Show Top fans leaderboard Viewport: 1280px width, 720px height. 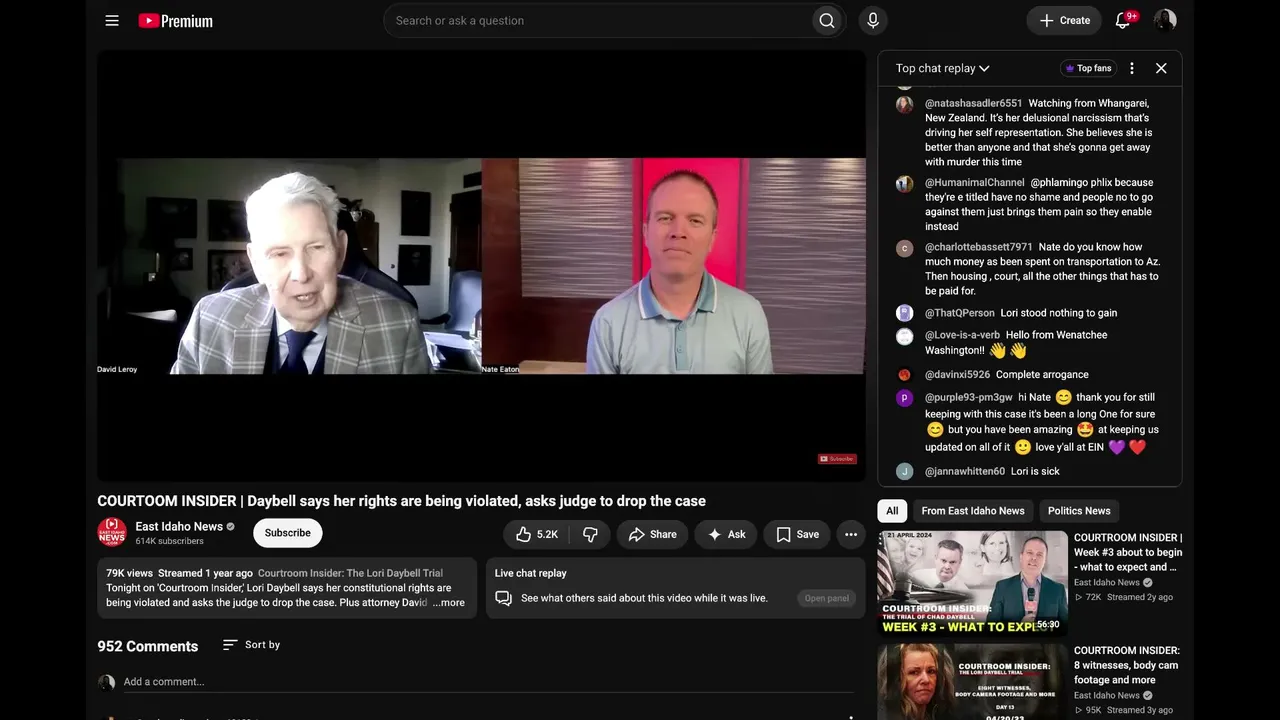coord(1088,68)
